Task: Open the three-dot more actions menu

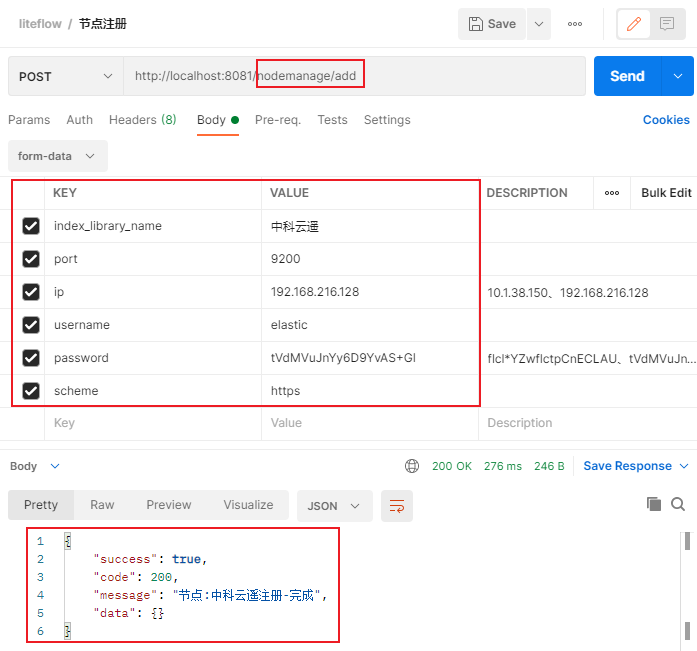Action: (575, 24)
